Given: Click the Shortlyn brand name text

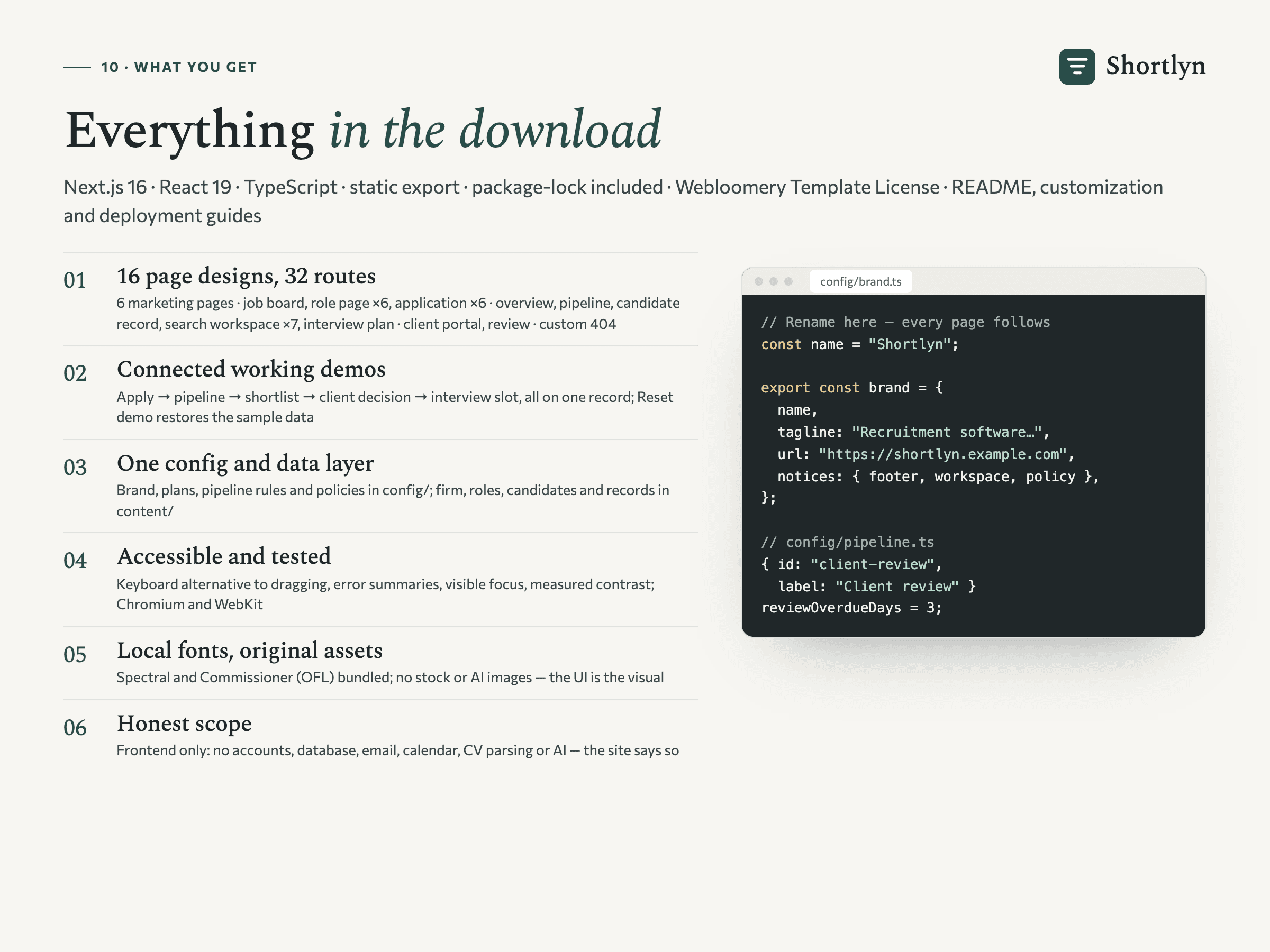Looking at the screenshot, I should click(1155, 66).
